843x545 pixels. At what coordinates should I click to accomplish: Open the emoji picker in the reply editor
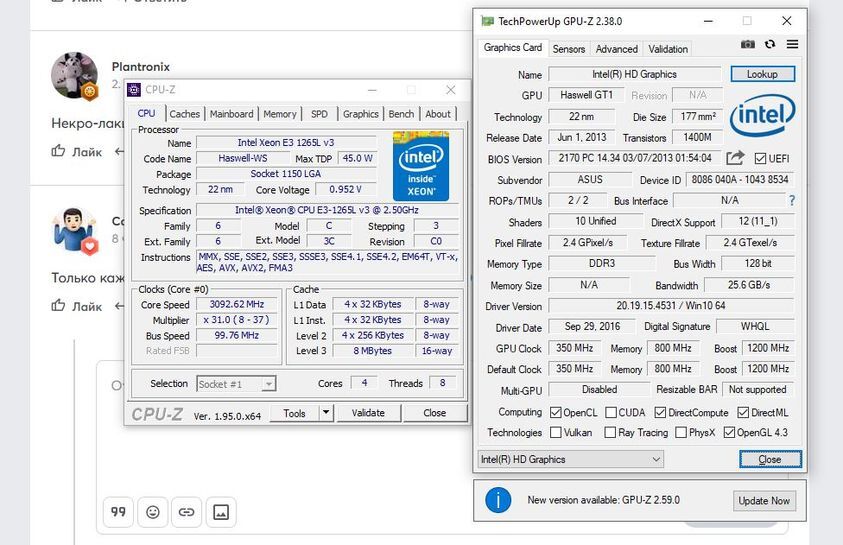152,512
